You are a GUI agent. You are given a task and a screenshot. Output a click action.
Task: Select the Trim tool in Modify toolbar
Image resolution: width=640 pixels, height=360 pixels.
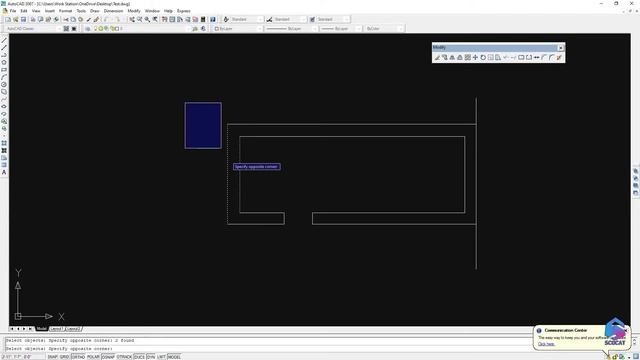click(506, 58)
